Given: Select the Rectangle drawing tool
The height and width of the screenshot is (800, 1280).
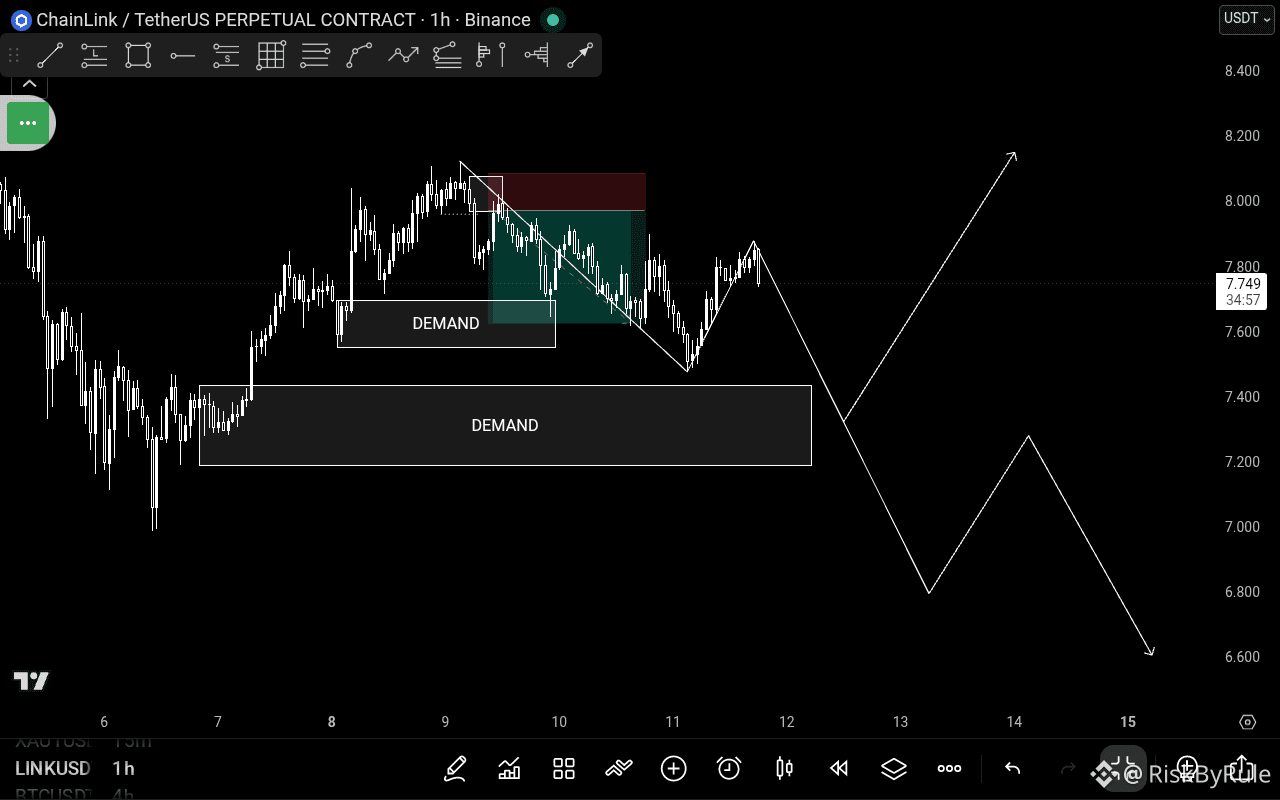Looking at the screenshot, I should [138, 55].
